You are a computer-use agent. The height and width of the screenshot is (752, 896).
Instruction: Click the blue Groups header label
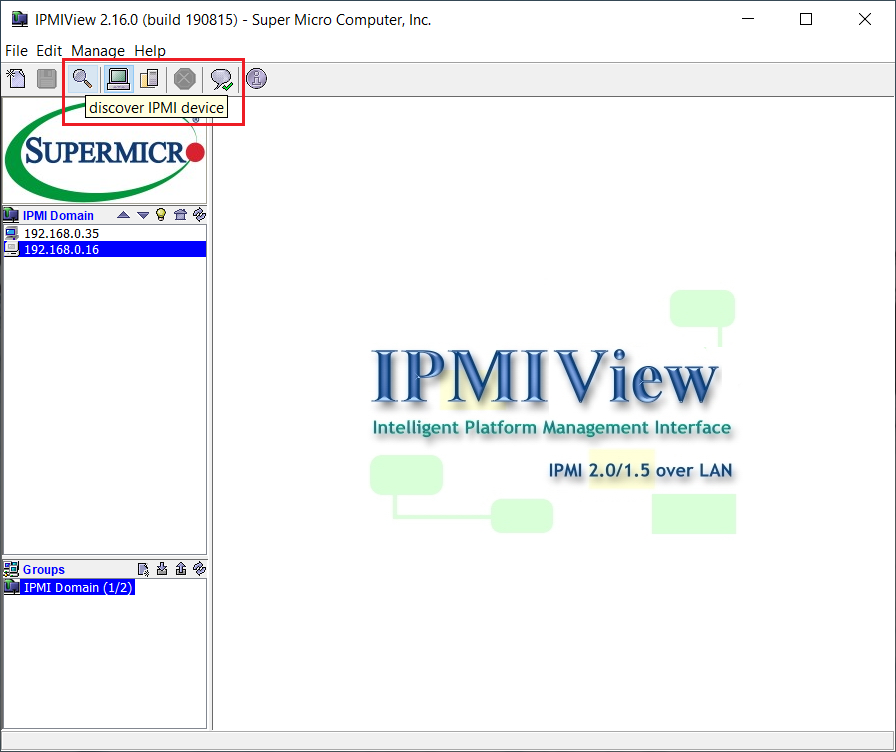click(x=44, y=570)
